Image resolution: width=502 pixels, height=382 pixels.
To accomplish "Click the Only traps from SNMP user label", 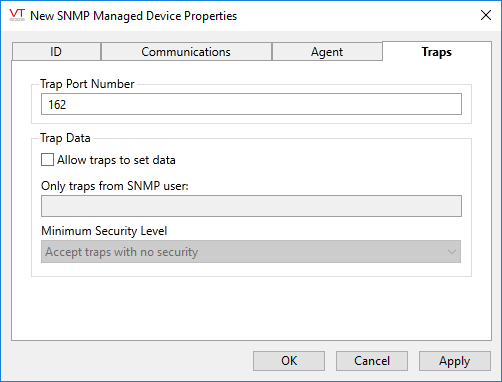I will [115, 186].
